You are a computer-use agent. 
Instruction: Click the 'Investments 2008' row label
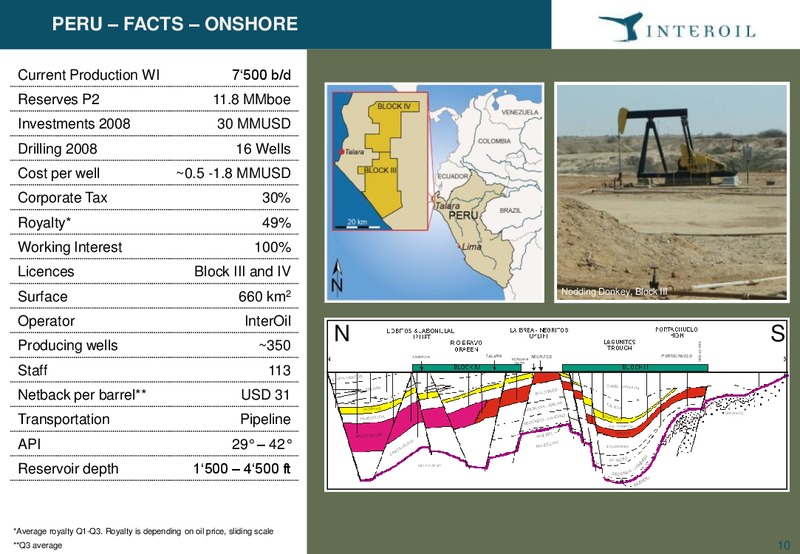click(74, 124)
